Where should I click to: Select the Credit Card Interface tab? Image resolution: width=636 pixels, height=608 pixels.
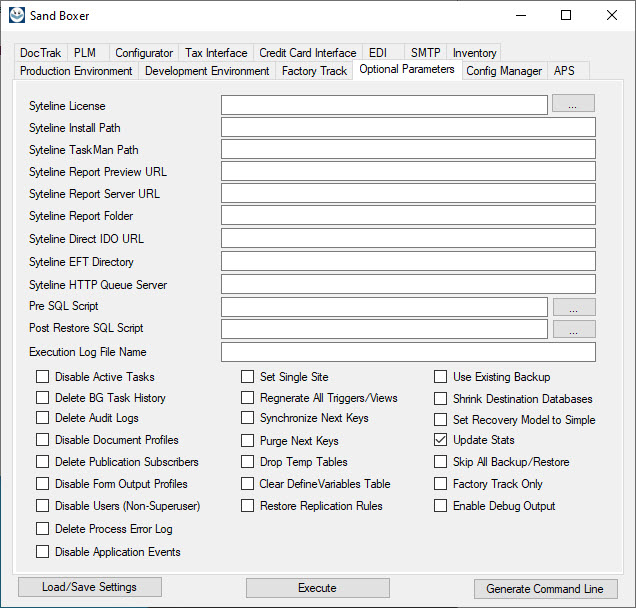coord(307,53)
